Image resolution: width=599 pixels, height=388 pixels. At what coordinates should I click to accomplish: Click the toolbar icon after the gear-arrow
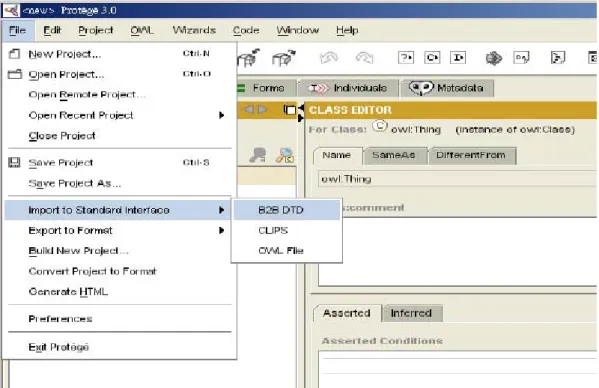click(521, 58)
